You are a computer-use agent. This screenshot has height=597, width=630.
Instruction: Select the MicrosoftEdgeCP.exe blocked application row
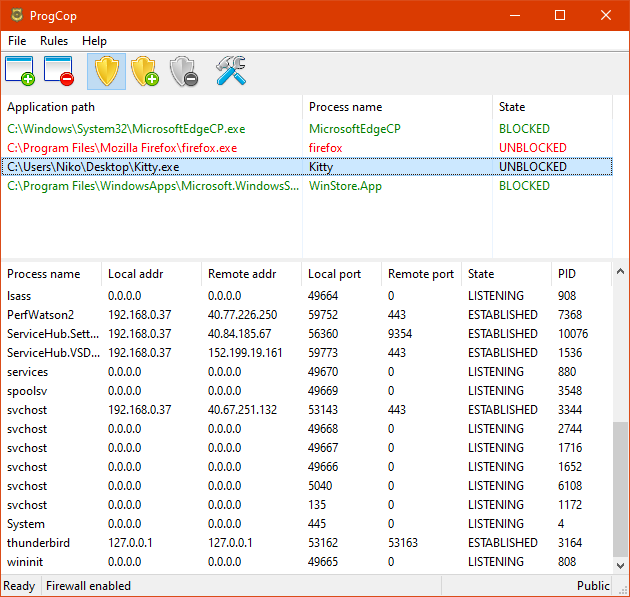(x=126, y=129)
